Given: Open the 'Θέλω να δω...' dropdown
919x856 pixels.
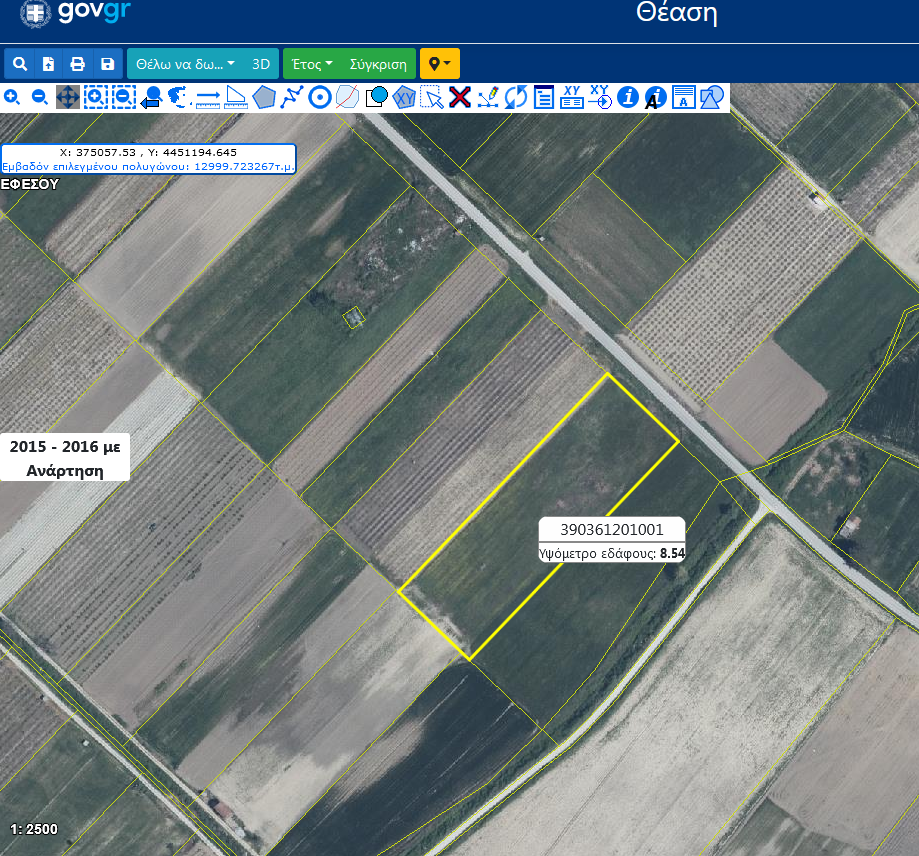Looking at the screenshot, I should pyautogui.click(x=185, y=64).
